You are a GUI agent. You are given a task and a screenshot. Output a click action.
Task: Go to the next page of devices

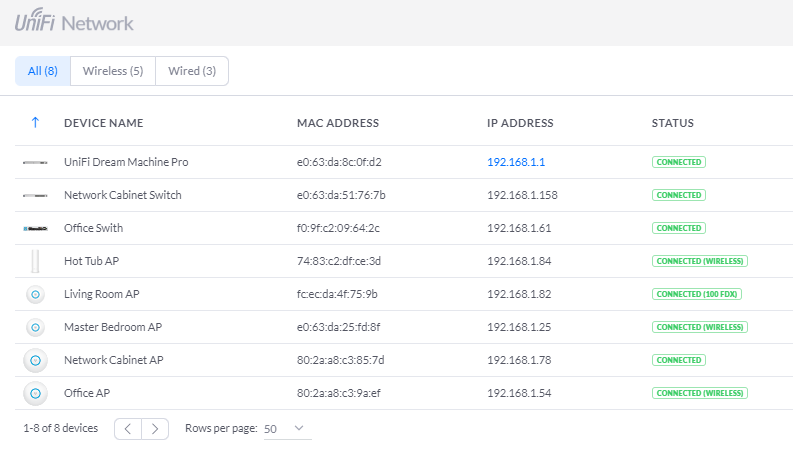[x=155, y=428]
